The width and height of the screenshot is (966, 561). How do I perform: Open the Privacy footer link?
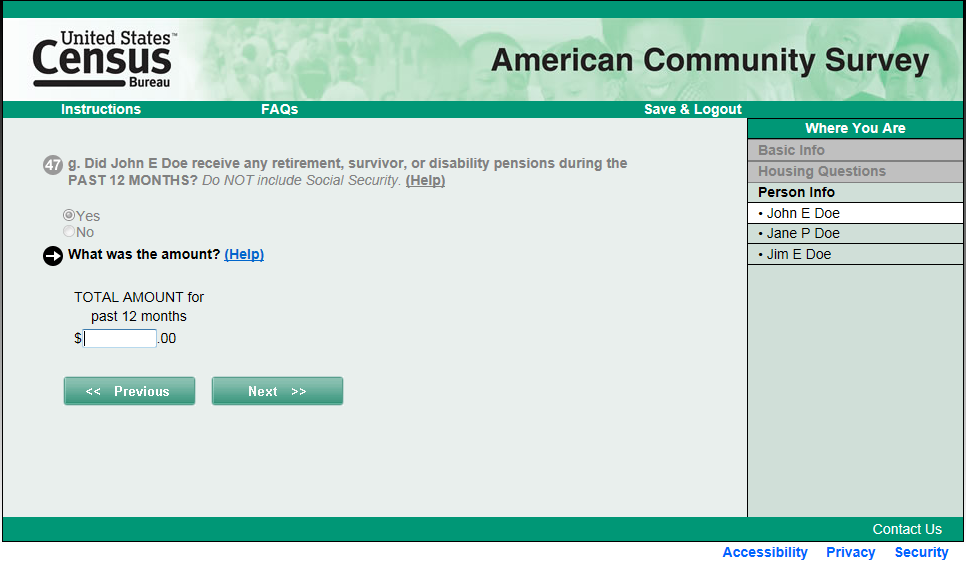click(851, 552)
